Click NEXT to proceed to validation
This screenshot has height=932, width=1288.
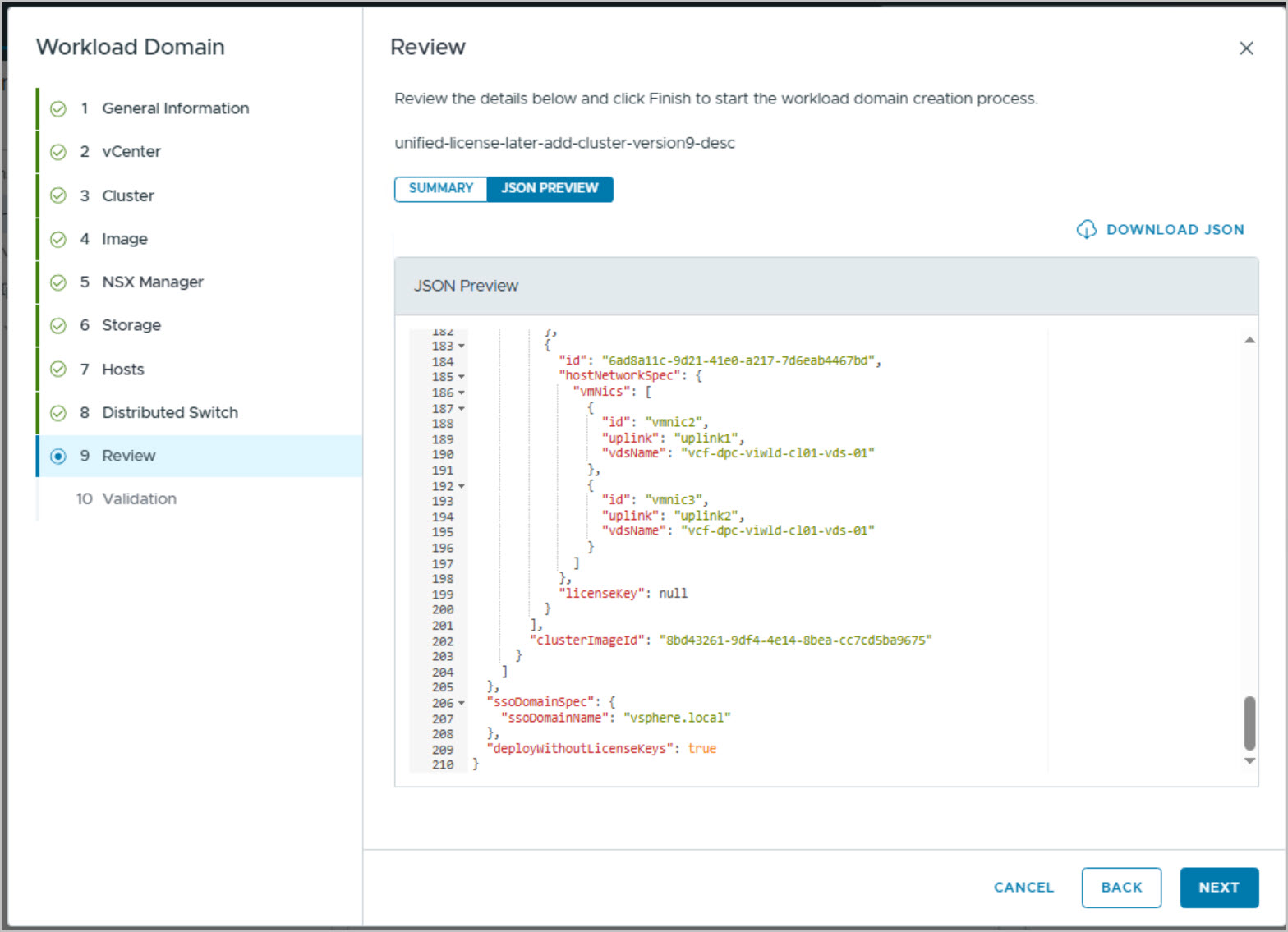pos(1219,888)
